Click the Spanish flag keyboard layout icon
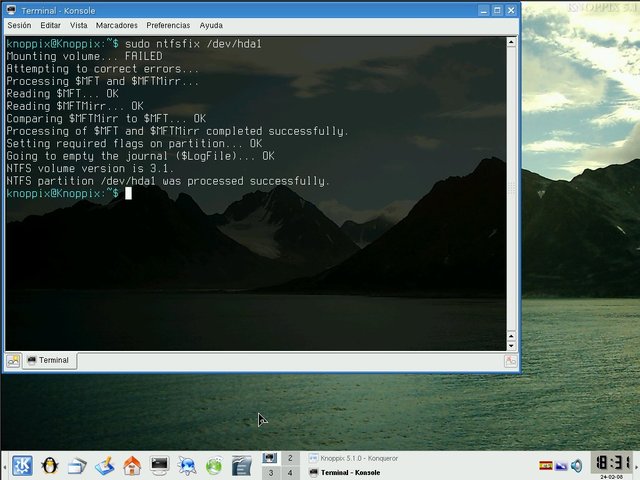This screenshot has height=480, width=640. (546, 465)
